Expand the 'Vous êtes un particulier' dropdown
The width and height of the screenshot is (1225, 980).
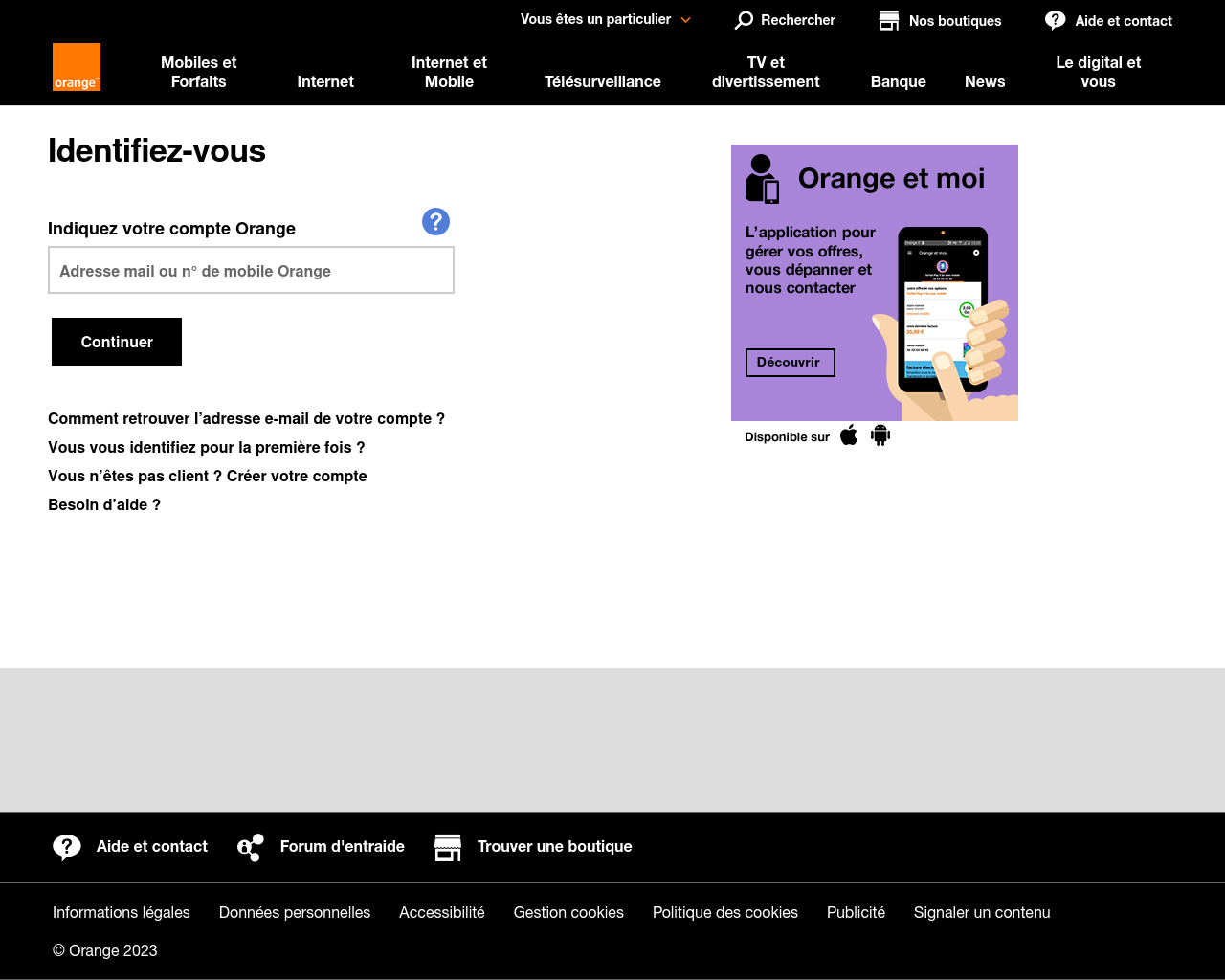pyautogui.click(x=605, y=19)
